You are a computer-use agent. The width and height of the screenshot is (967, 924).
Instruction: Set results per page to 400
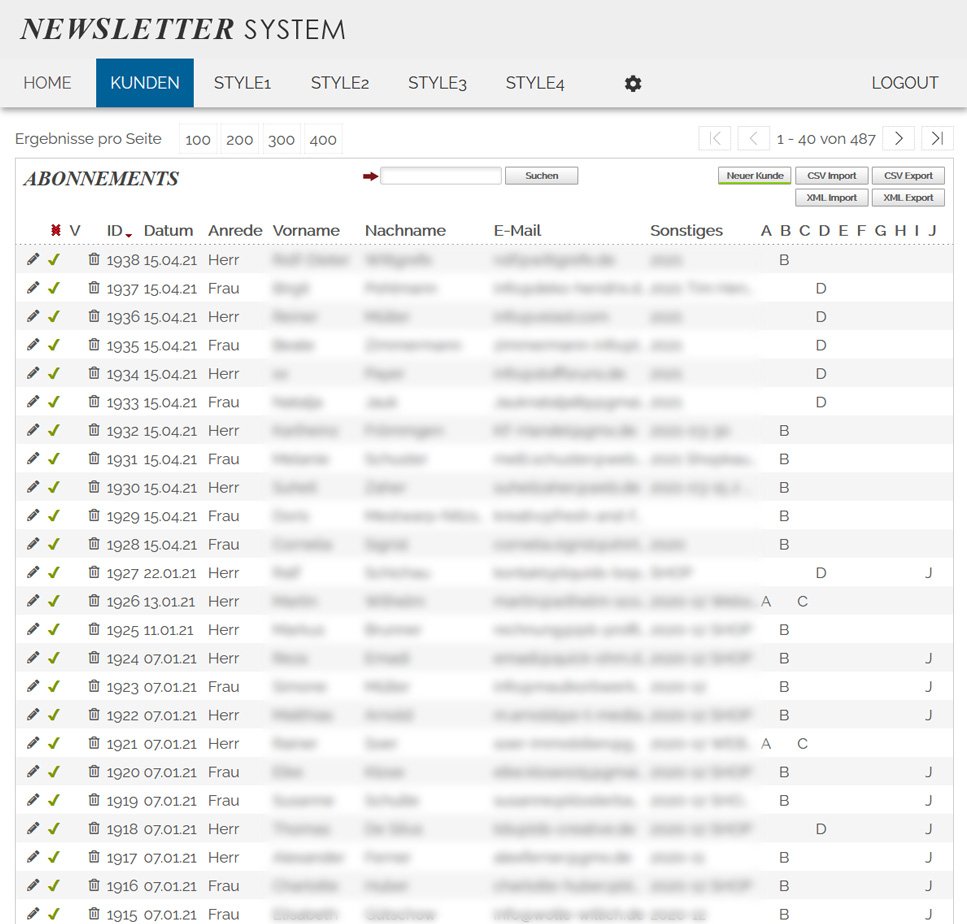point(323,140)
